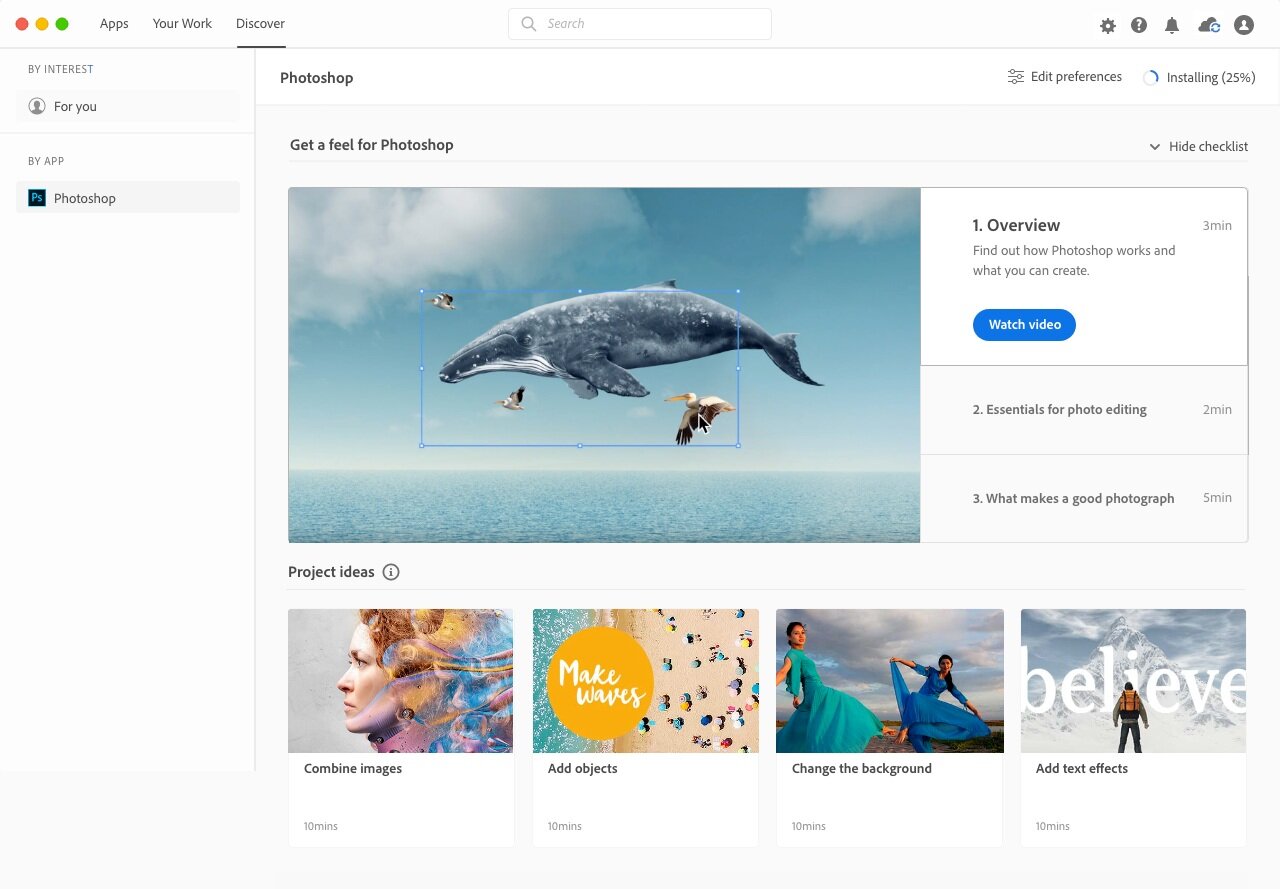Image resolution: width=1280 pixels, height=889 pixels.
Task: Click the Add text effects title text
Action: click(1082, 769)
